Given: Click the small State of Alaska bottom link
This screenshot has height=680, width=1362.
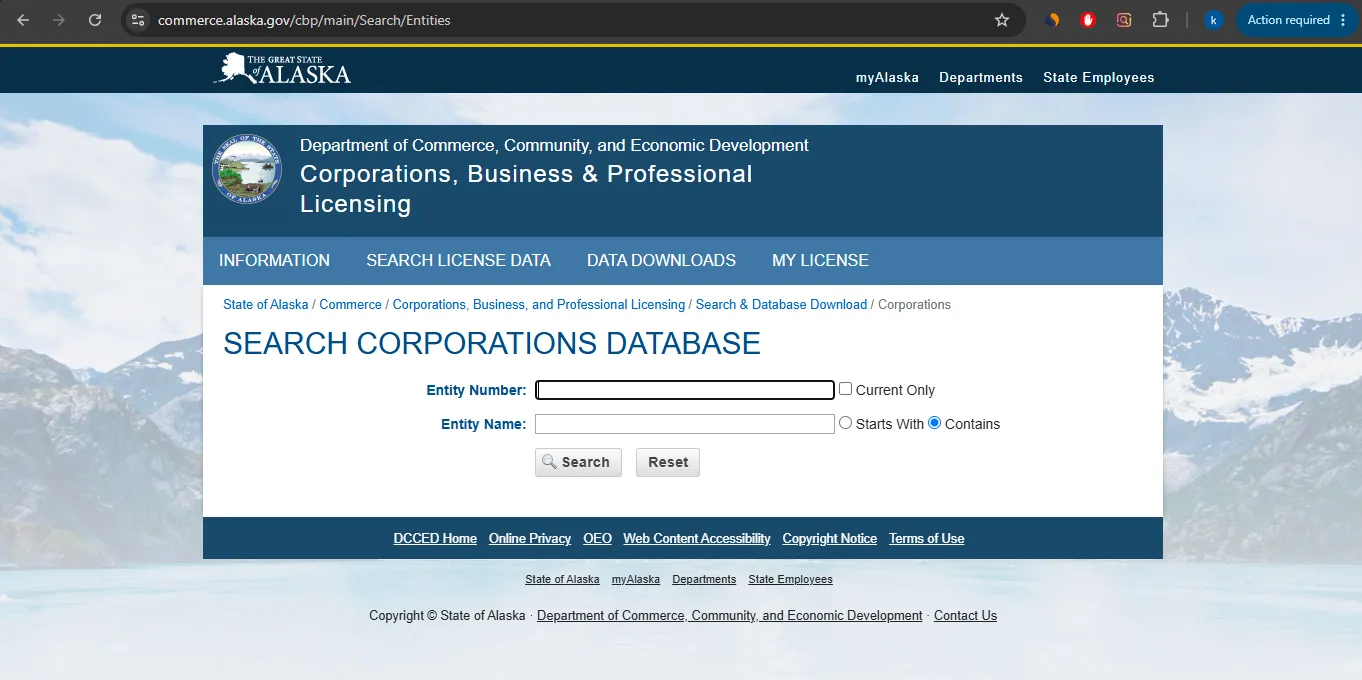Looking at the screenshot, I should [562, 579].
